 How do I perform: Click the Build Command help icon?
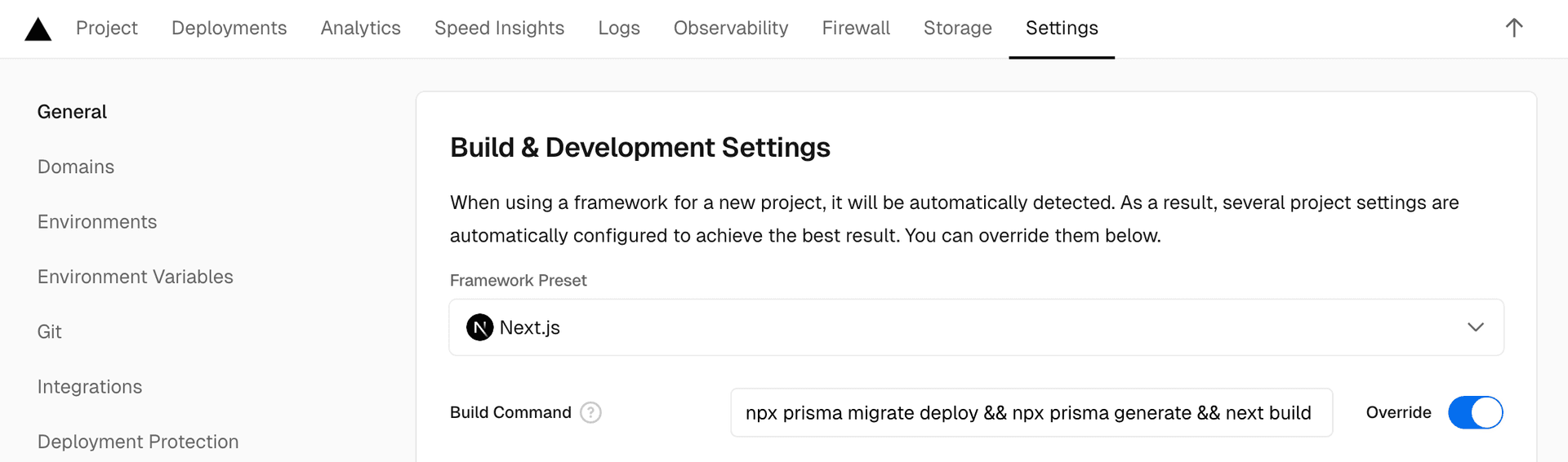pos(590,413)
